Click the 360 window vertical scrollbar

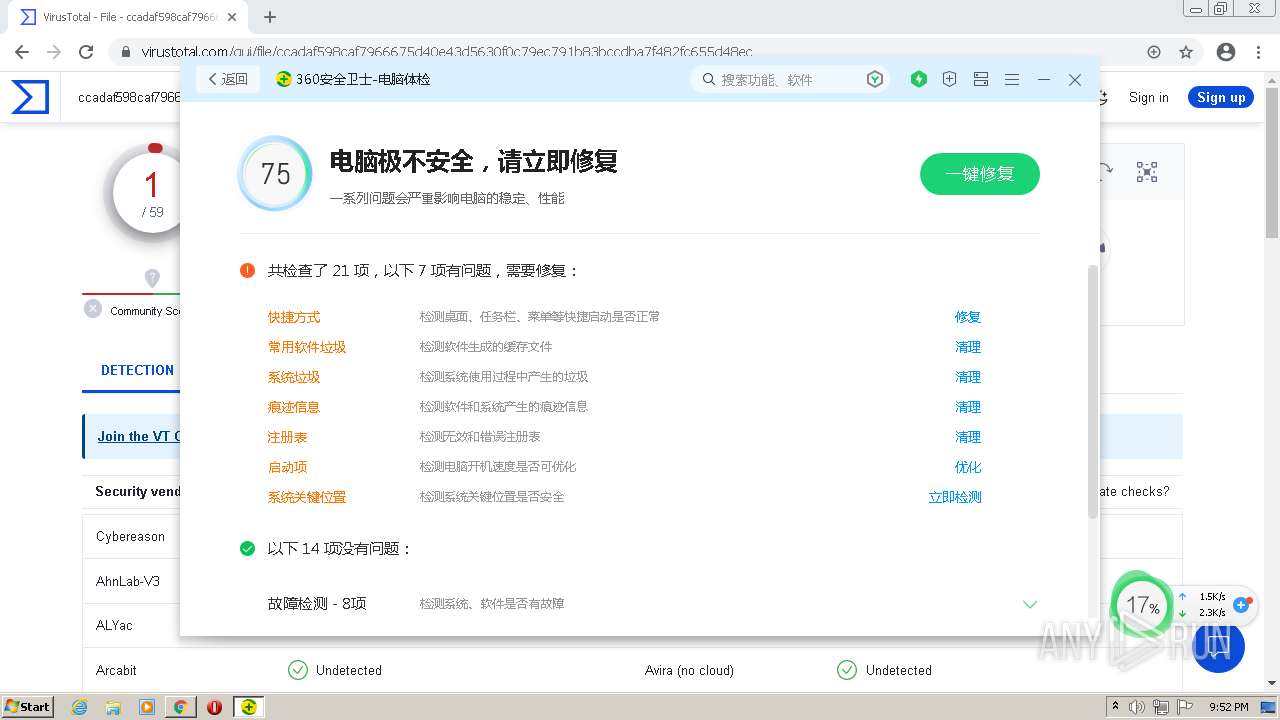coord(1093,390)
